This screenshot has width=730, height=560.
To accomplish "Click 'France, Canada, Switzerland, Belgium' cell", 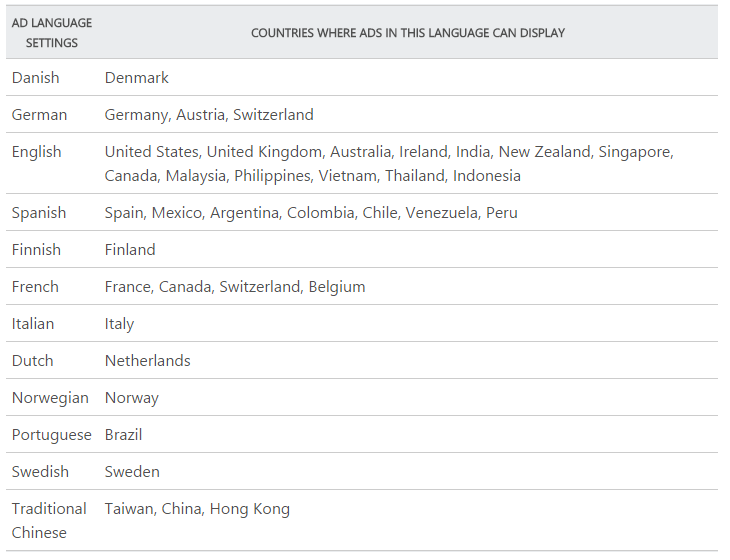I will (x=235, y=287).
